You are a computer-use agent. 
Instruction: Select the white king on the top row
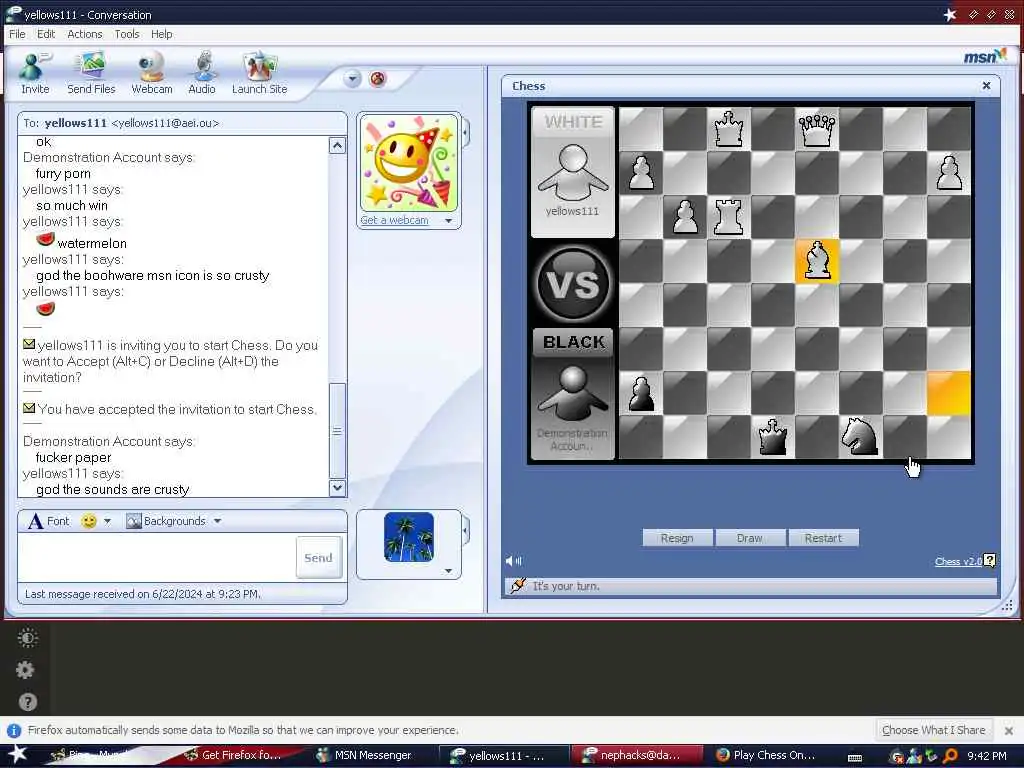pyautogui.click(x=728, y=129)
